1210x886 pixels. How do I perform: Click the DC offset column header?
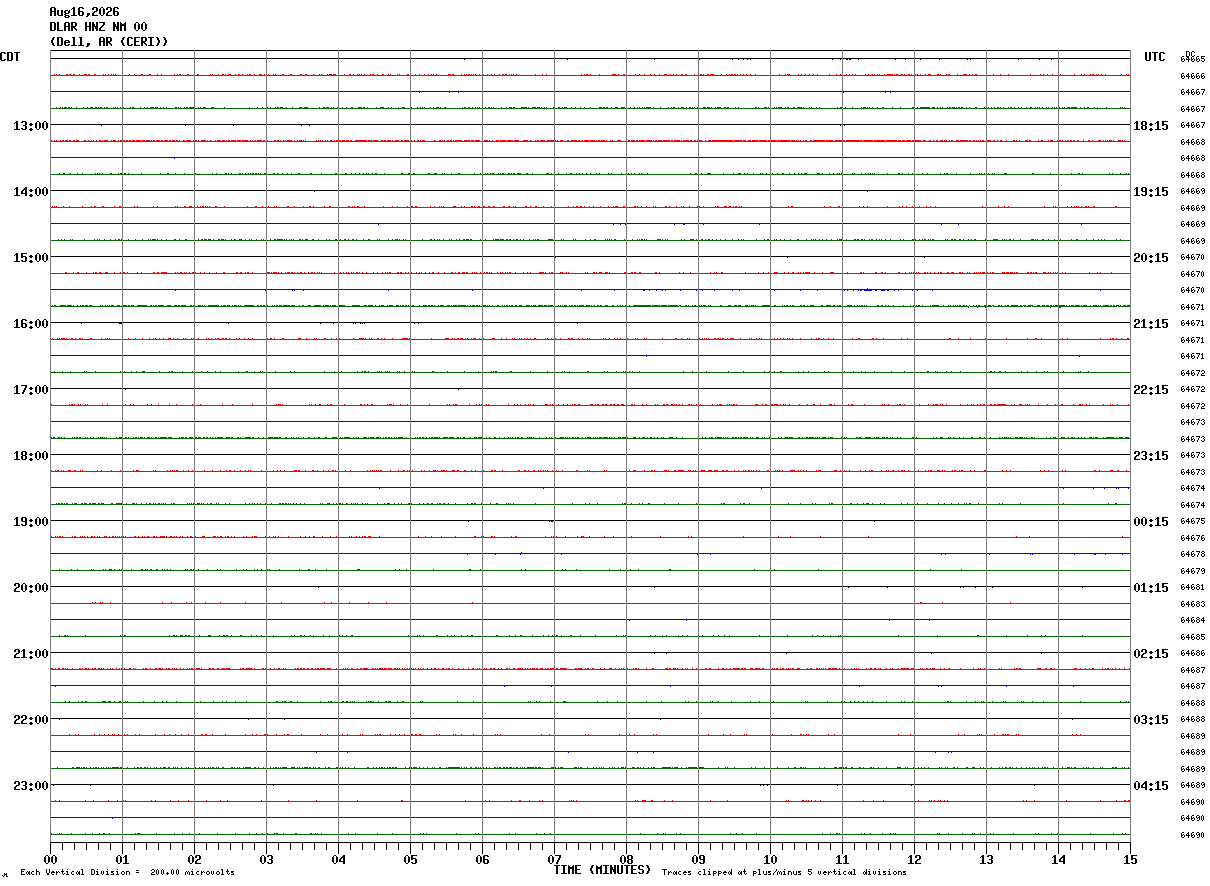pyautogui.click(x=1190, y=54)
